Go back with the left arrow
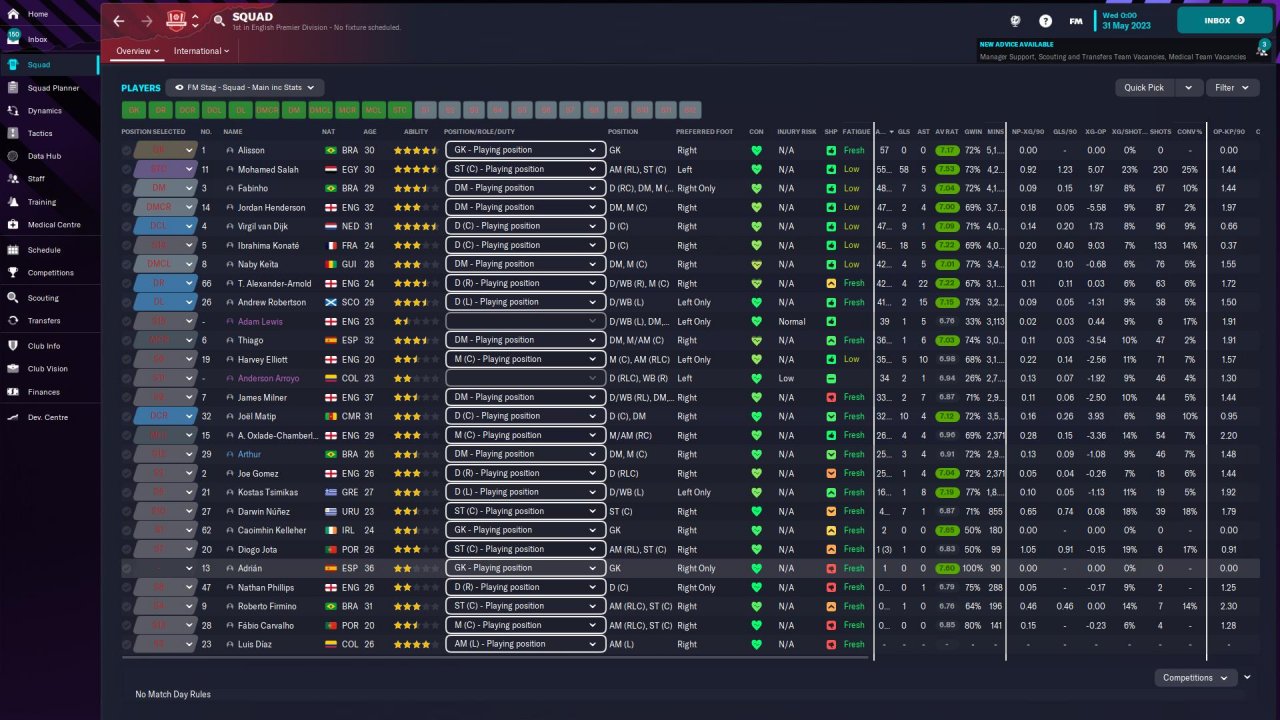The image size is (1280, 720). tap(119, 20)
